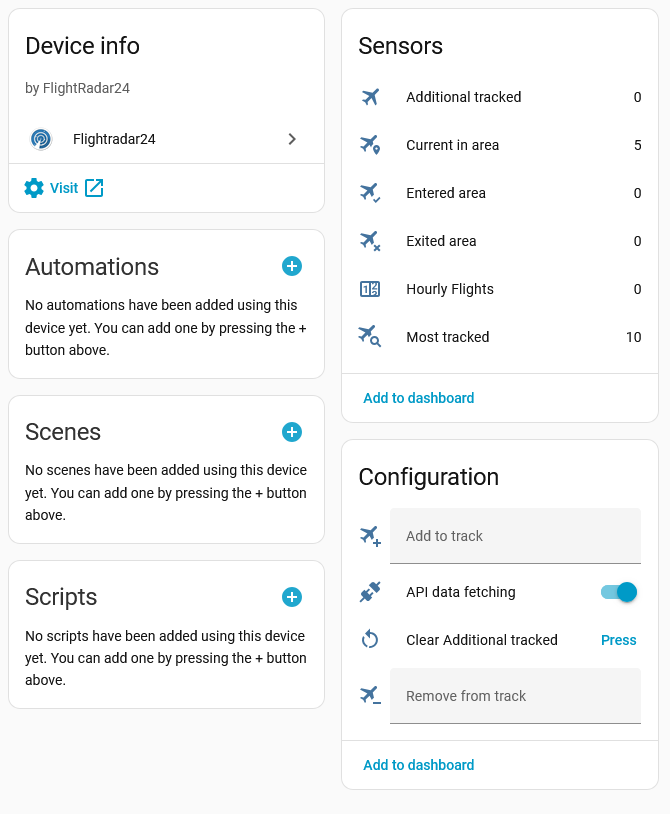Screen dimensions: 670x814
Task: Click the Exited area plane icon
Action: pyautogui.click(x=370, y=241)
